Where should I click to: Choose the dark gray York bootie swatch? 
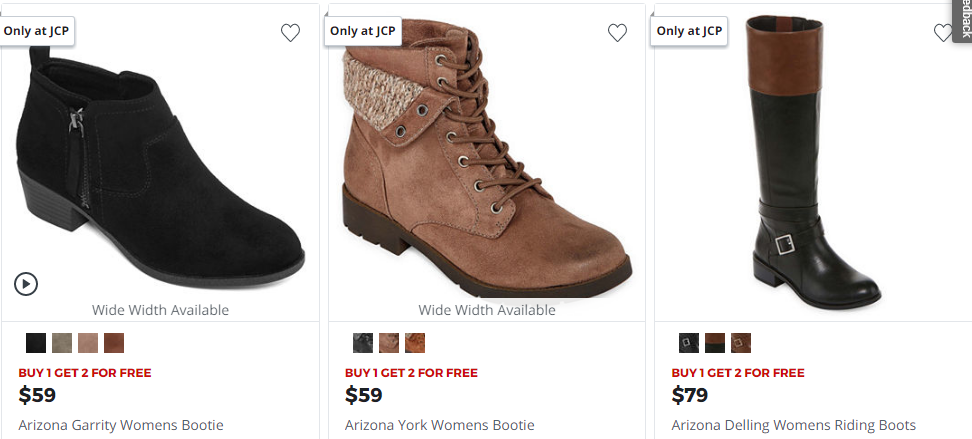click(363, 343)
